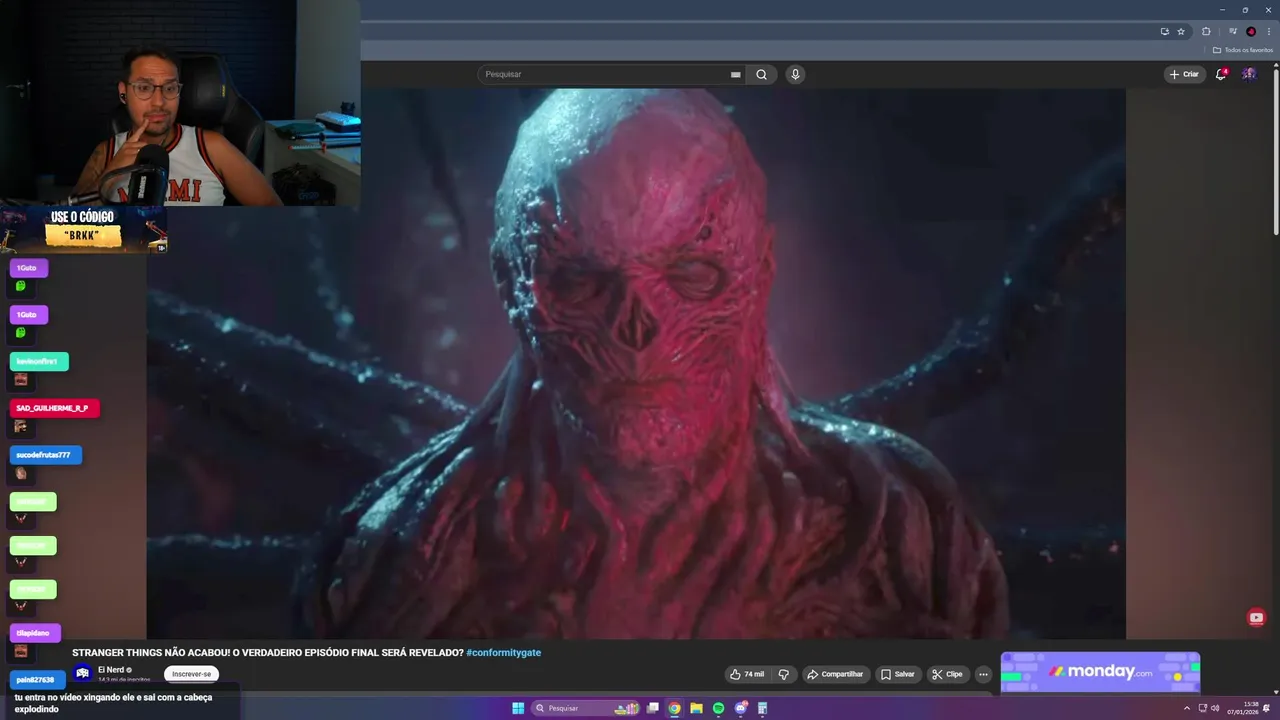Open the volume icon in system tray
This screenshot has width=1280, height=720.
1215,708
